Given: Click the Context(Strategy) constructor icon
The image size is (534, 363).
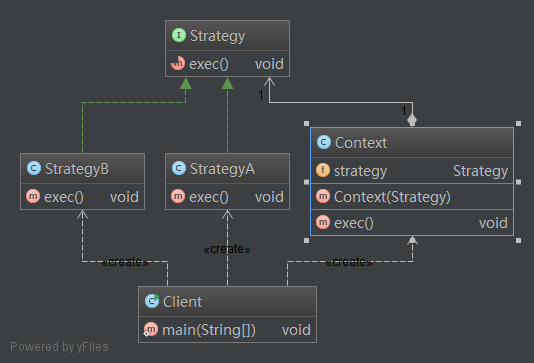Looking at the screenshot, I should [x=323, y=196].
